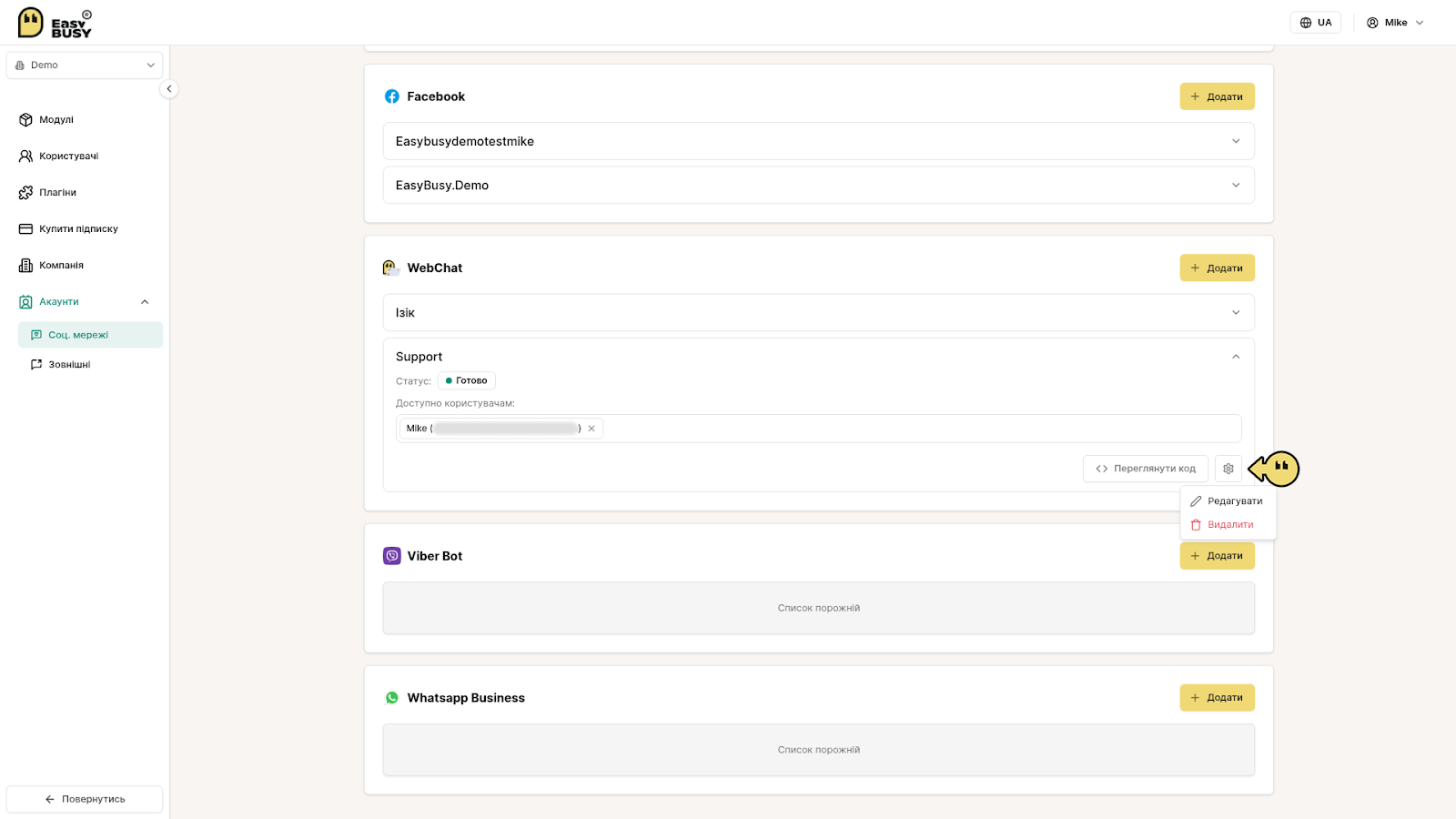The width and height of the screenshot is (1456, 819).
Task: Click the WebChat logo icon
Action: pos(391,268)
